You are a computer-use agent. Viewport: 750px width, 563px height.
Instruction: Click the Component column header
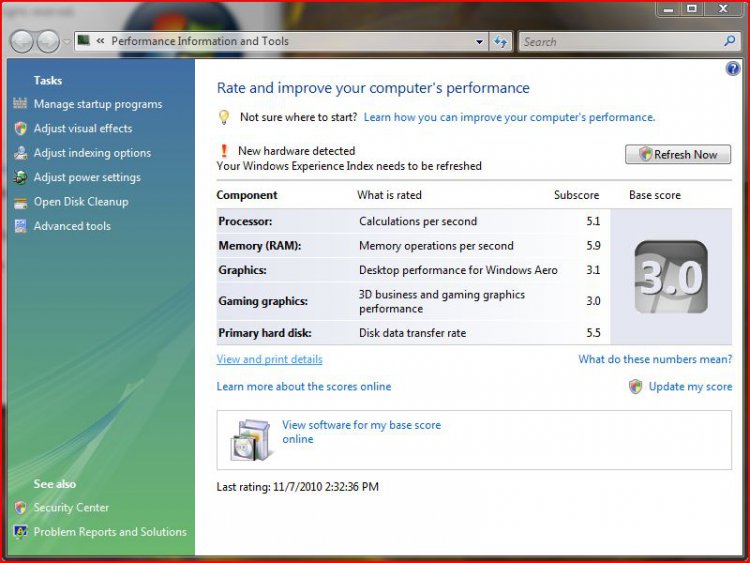(247, 195)
